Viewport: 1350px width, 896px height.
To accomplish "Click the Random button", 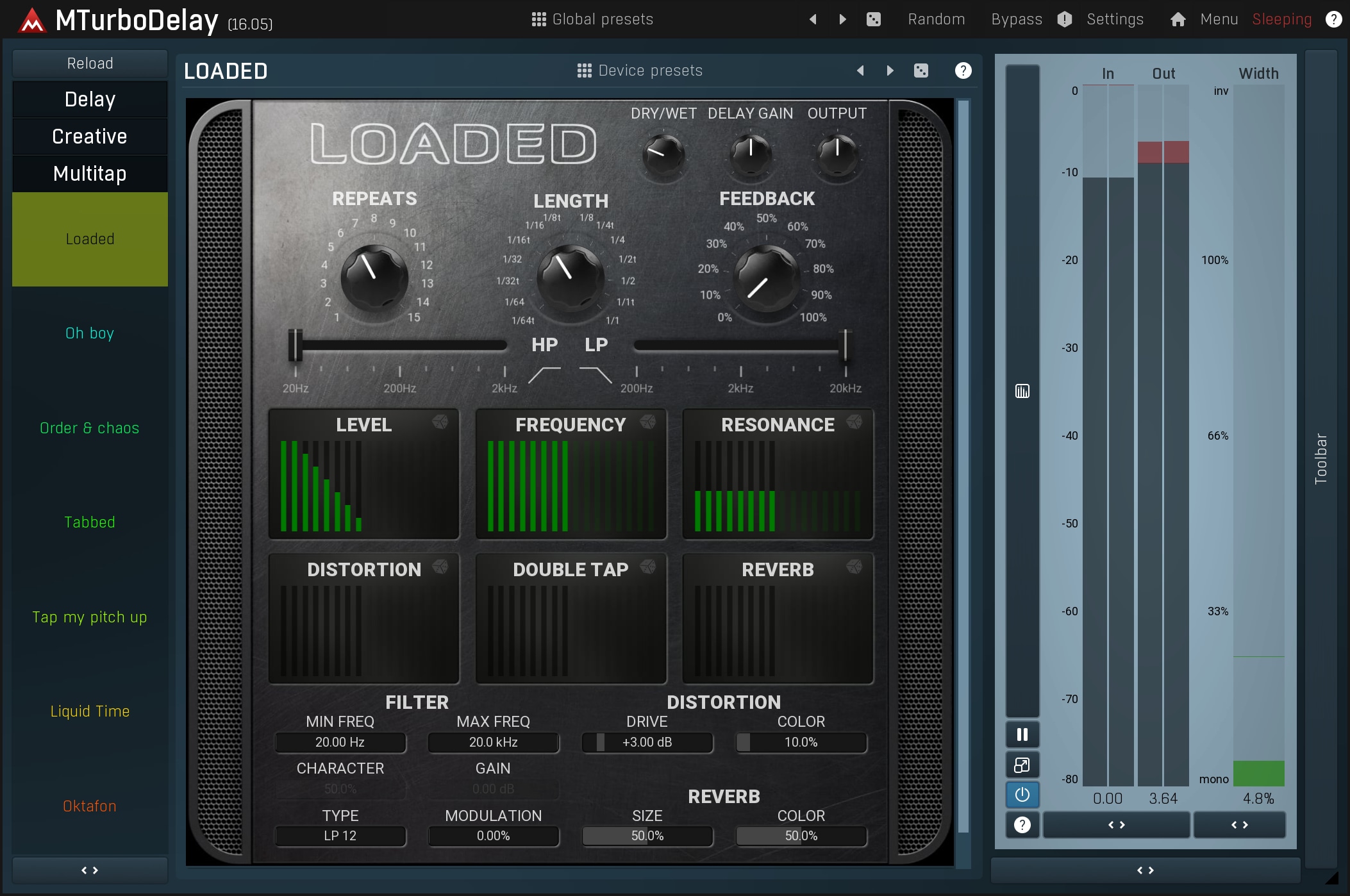I will (x=936, y=19).
